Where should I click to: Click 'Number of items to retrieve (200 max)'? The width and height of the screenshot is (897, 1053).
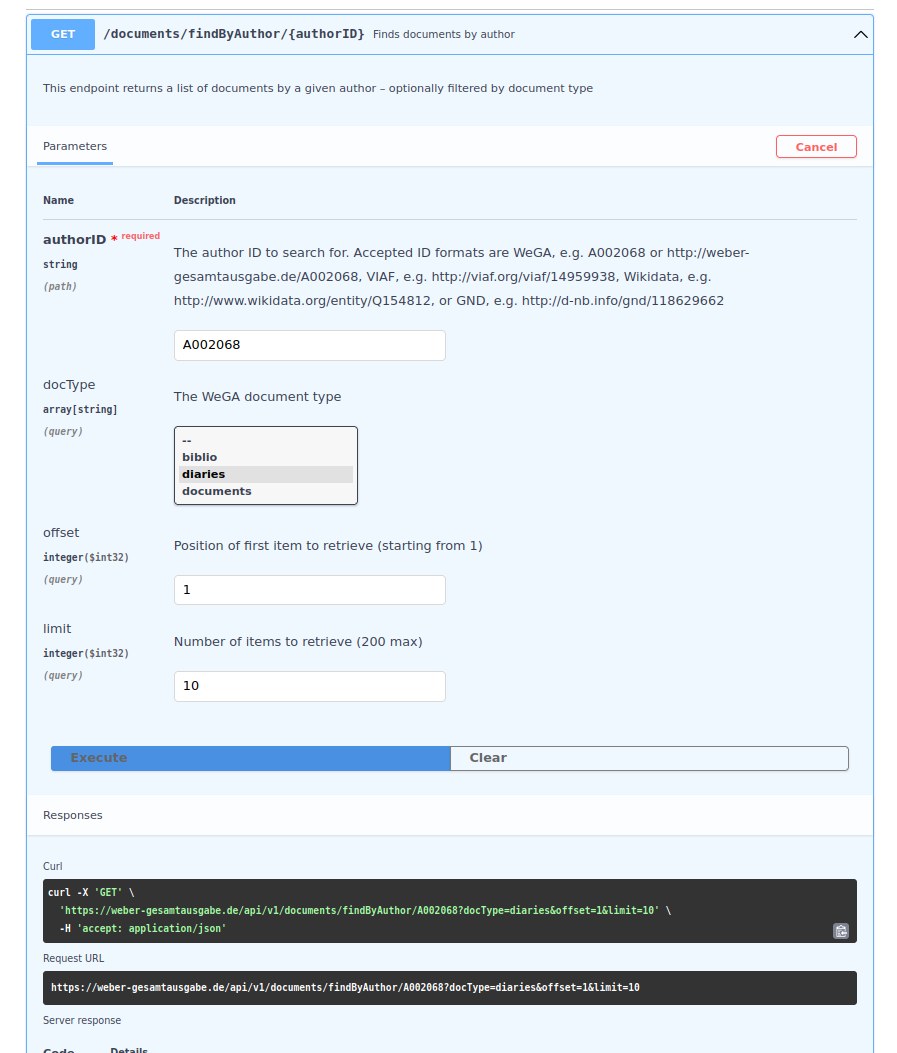(298, 642)
